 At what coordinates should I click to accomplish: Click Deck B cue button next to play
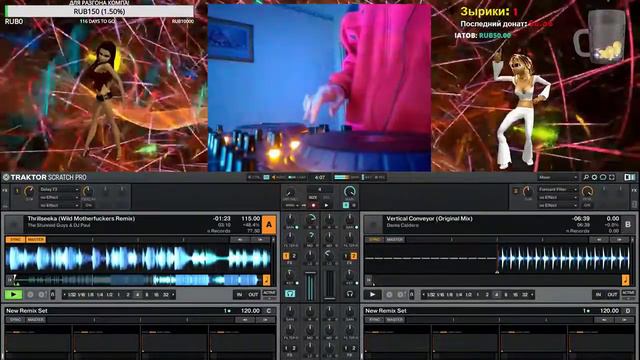point(389,294)
